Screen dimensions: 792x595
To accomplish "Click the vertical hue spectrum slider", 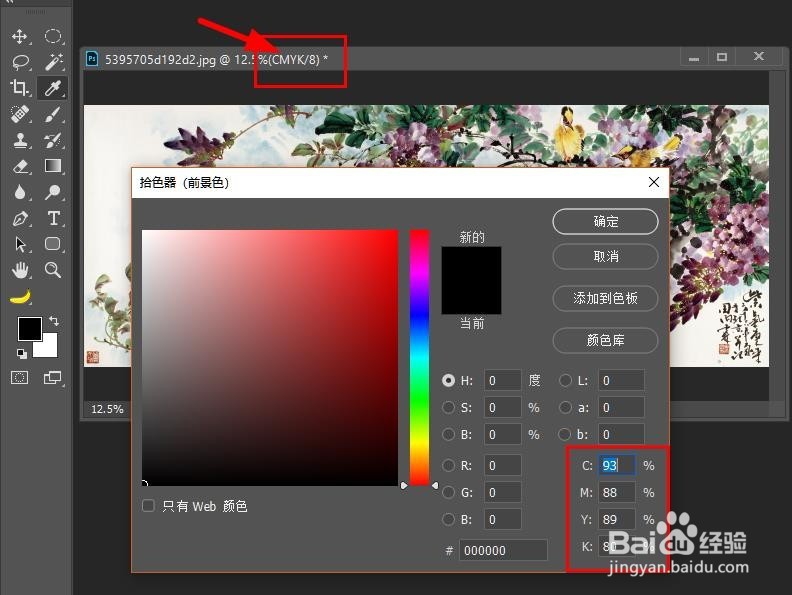I will 419,358.
